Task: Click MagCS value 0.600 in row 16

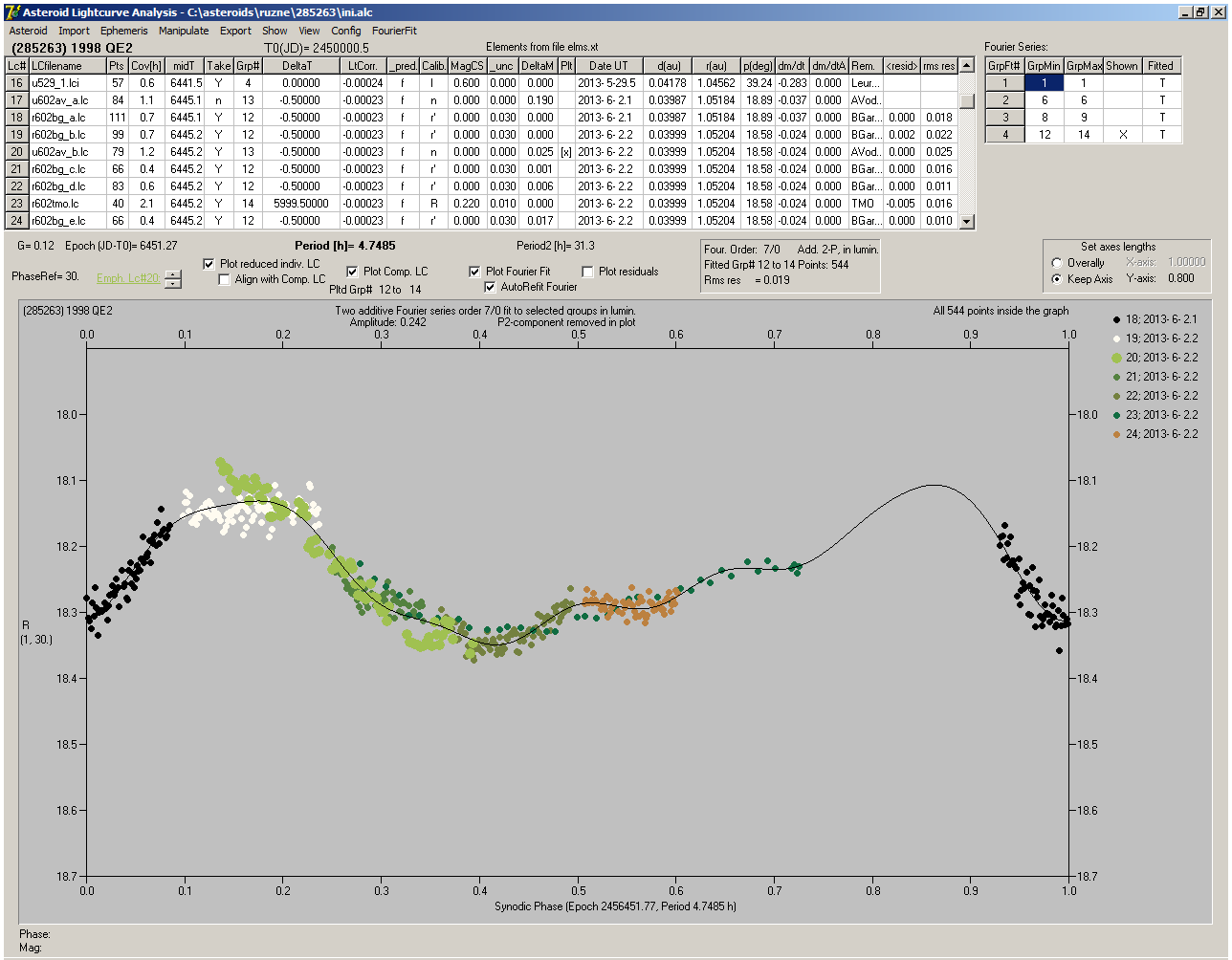Action: 467,83
